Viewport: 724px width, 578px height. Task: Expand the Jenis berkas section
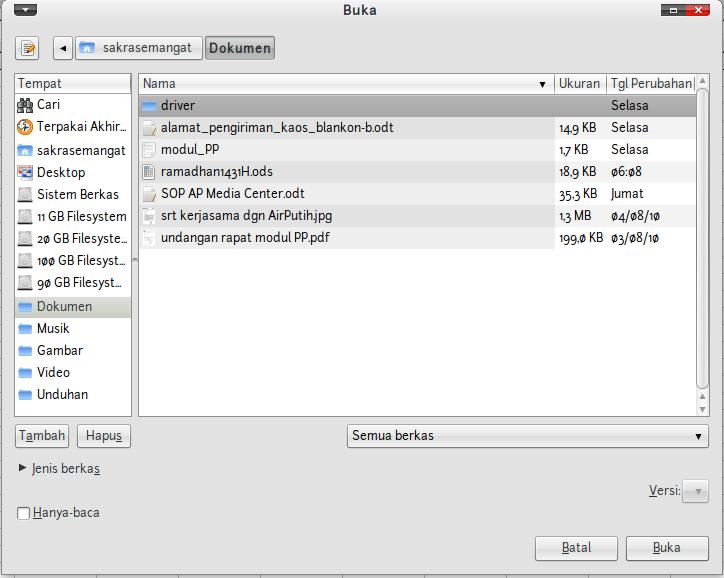23,468
